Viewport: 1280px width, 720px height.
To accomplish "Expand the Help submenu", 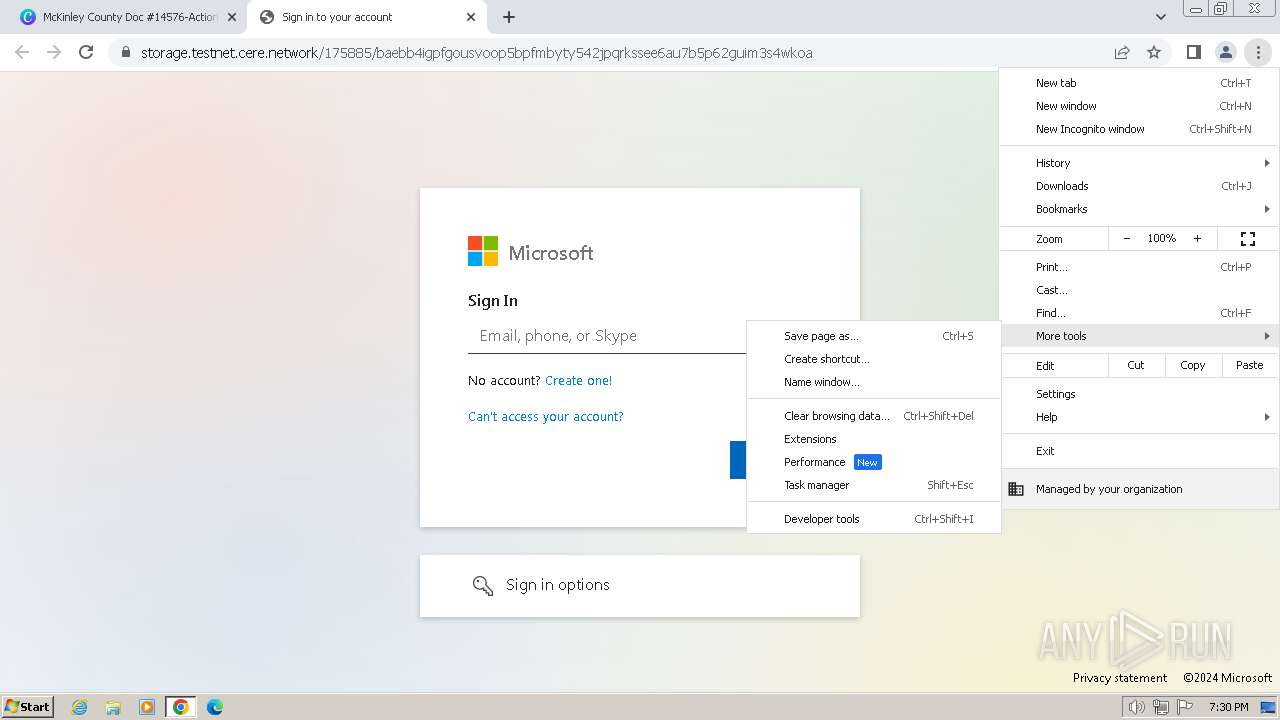I will [x=1139, y=417].
